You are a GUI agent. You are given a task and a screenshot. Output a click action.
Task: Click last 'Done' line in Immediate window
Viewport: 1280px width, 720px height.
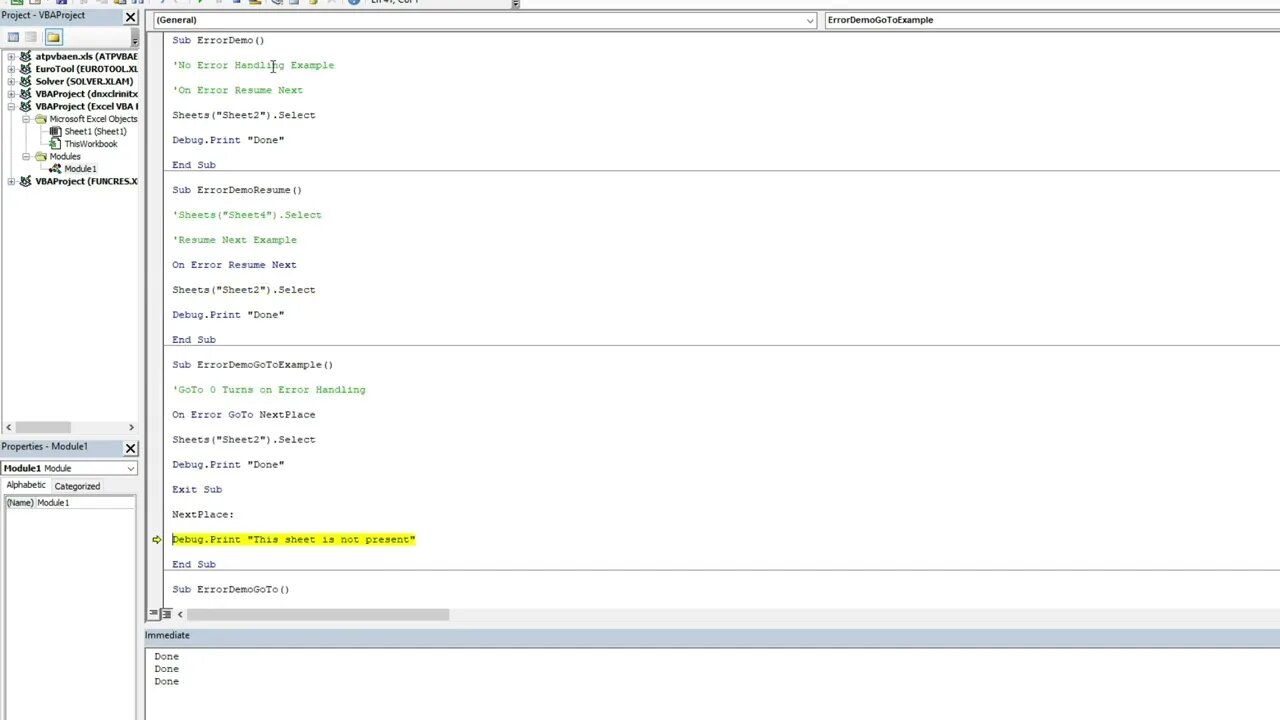pyautogui.click(x=167, y=682)
